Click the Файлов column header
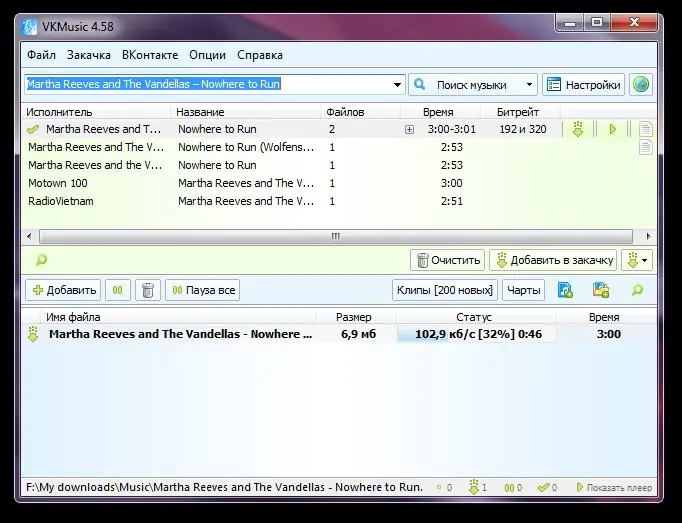This screenshot has height=523, width=682. pos(361,112)
